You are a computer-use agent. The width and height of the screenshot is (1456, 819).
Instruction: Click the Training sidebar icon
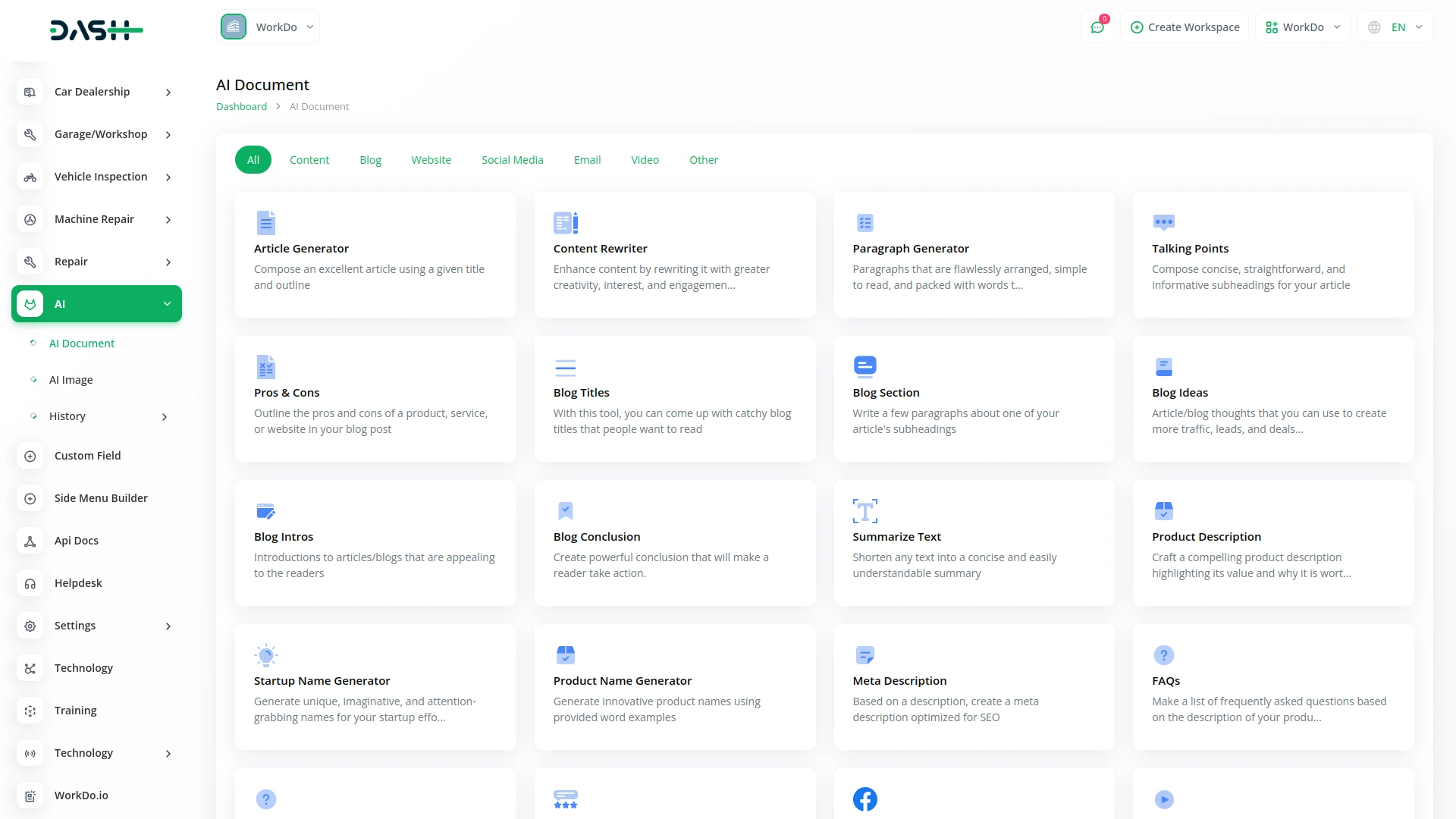click(x=30, y=711)
